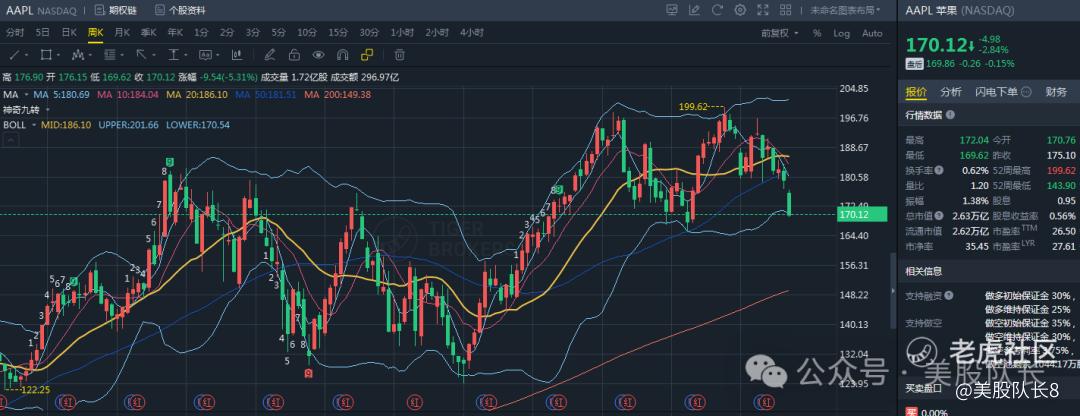Open the 前复权 adjustment dropdown

780,33
